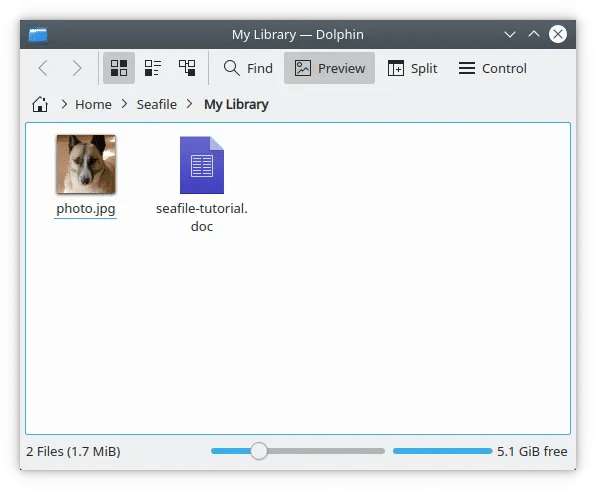This screenshot has width=596, height=490.
Task: Select the seafile-tutorial document icon
Action: tap(202, 165)
